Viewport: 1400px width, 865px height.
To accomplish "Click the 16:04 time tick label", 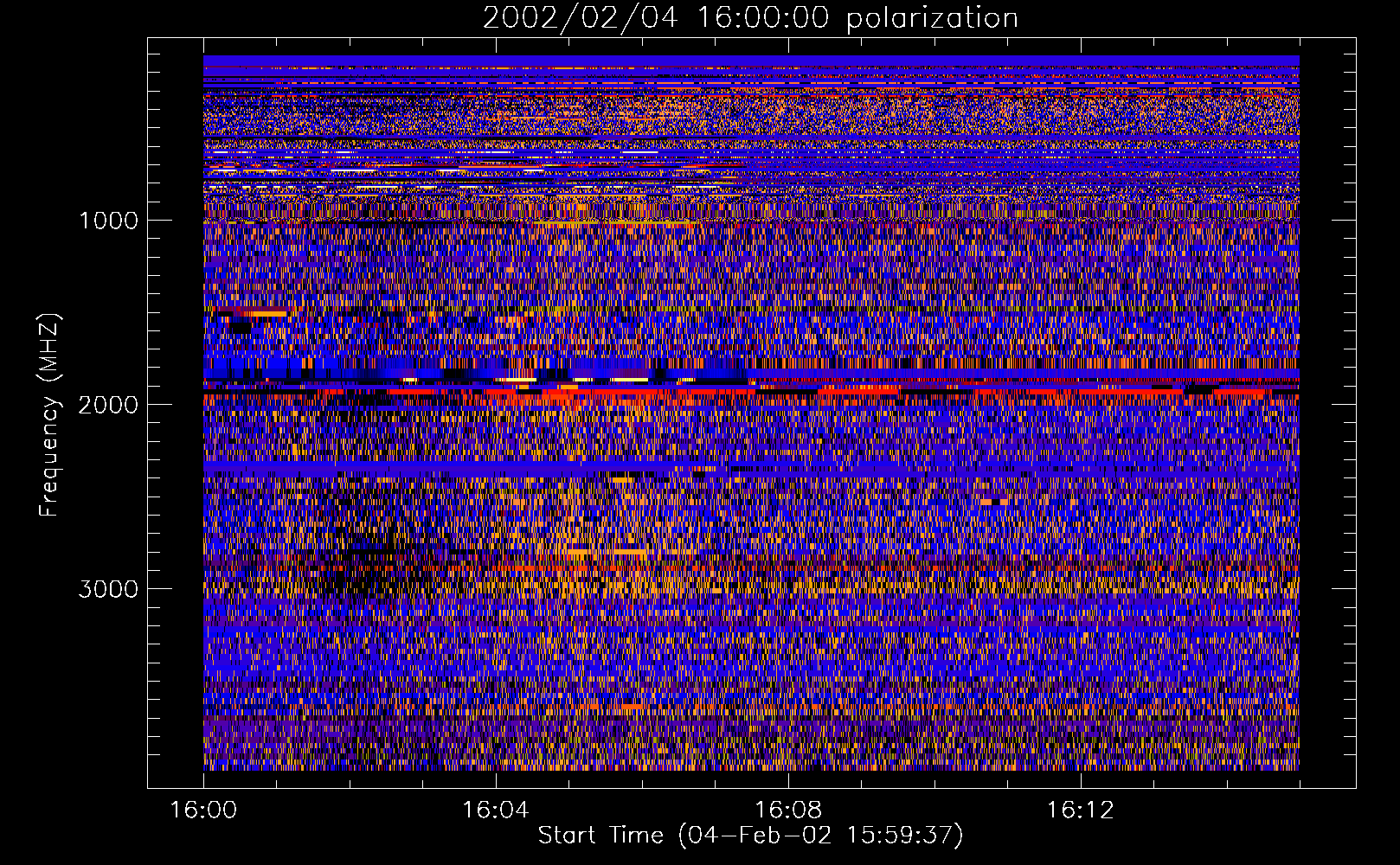I will 495,811.
